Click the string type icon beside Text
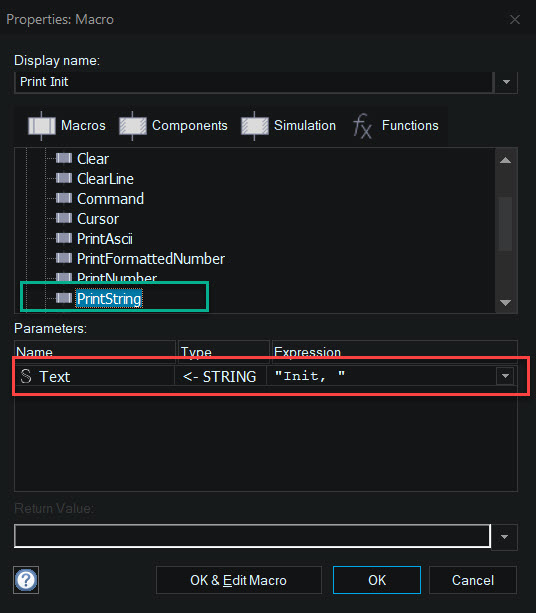 coord(26,376)
